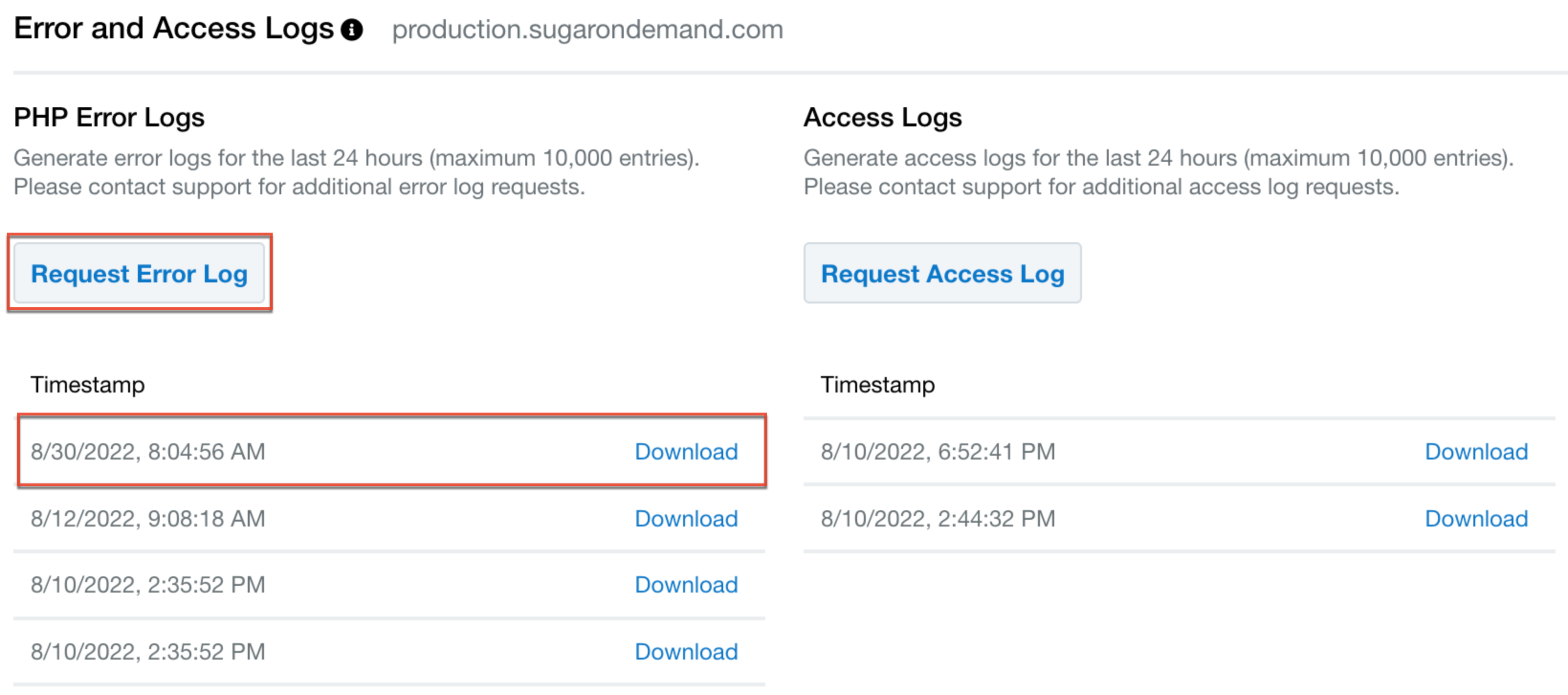The width and height of the screenshot is (1568, 695).
Task: Download the error log from 8/12/2022, 9:08:18 AM
Action: tap(686, 518)
